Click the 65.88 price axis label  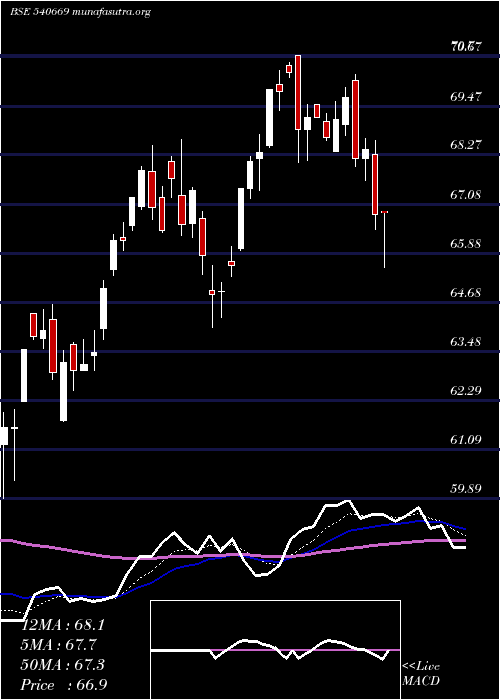[466, 244]
